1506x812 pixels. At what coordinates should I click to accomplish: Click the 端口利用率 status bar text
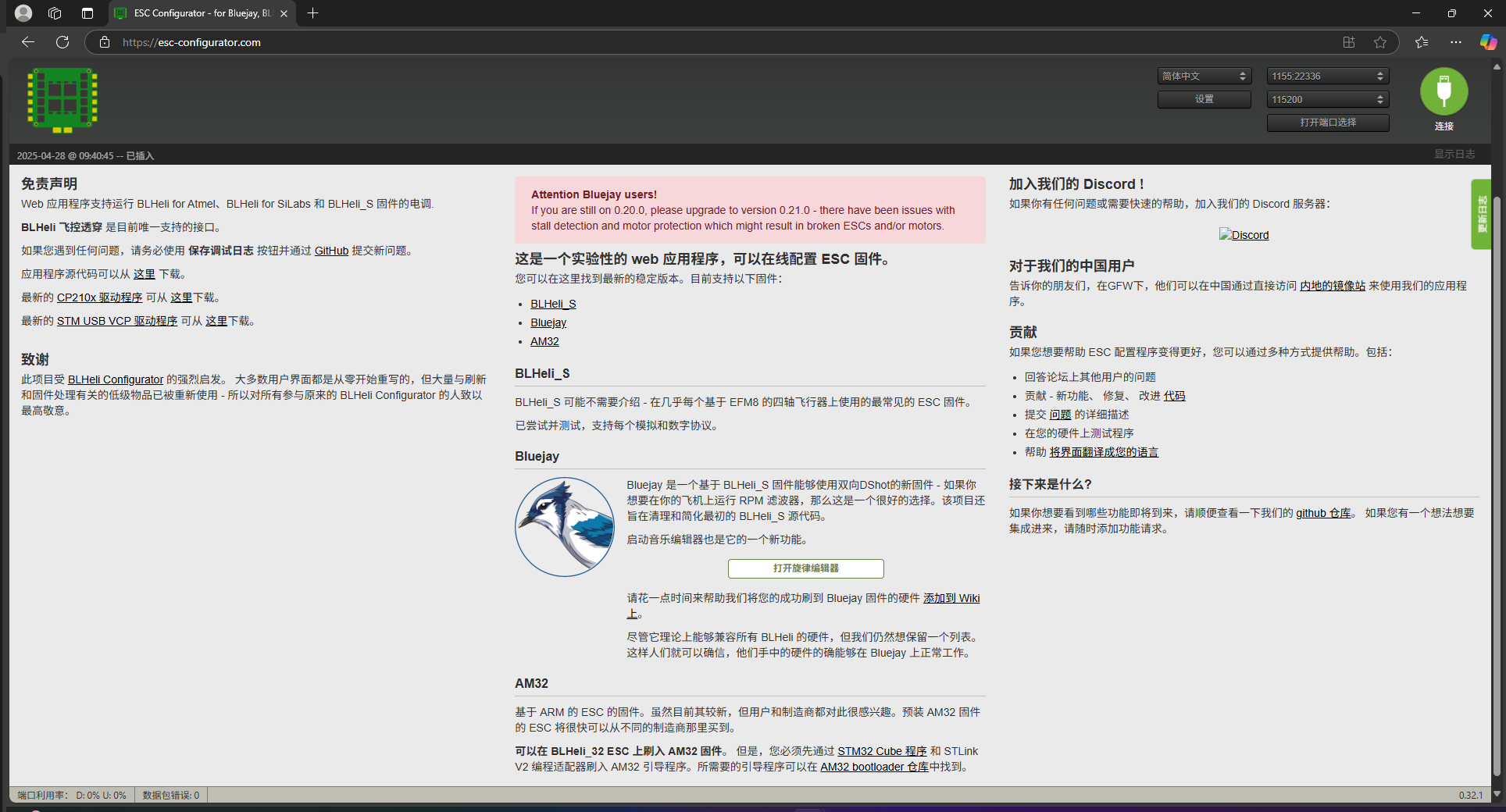point(72,795)
